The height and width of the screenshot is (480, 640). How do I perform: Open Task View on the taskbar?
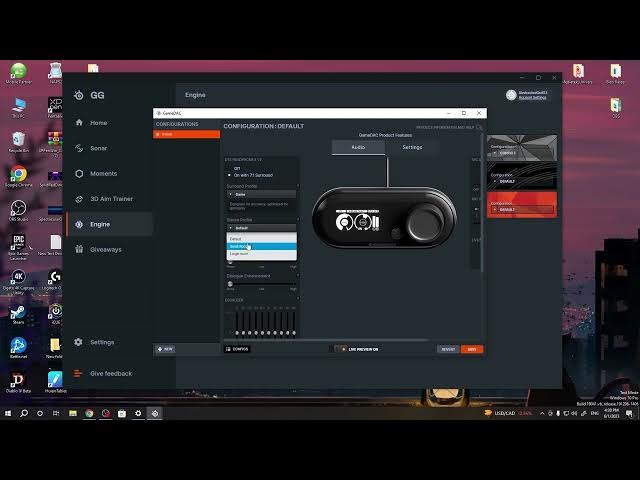click(56, 413)
